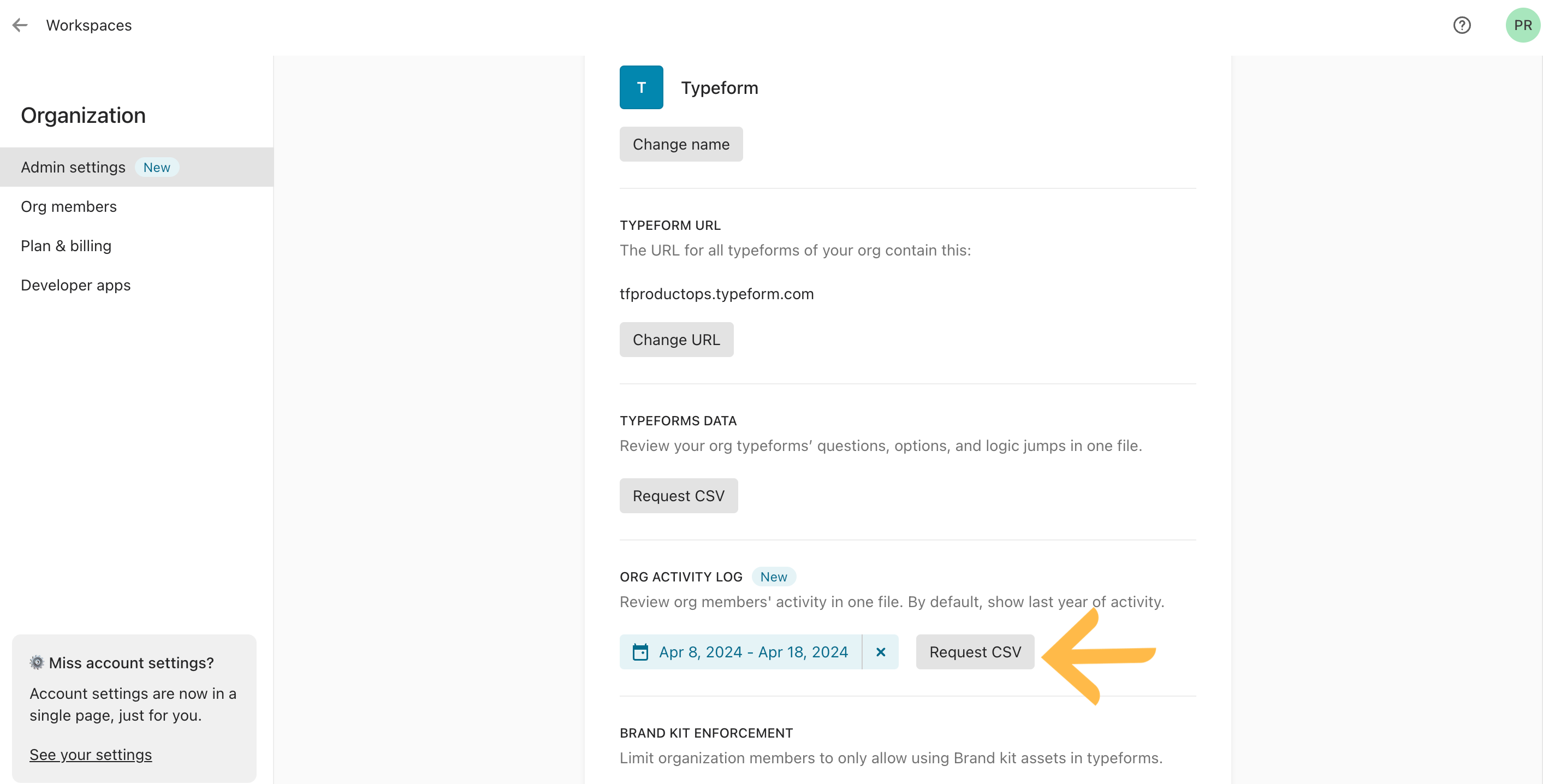
Task: Open the help question mark icon
Action: [x=1462, y=25]
